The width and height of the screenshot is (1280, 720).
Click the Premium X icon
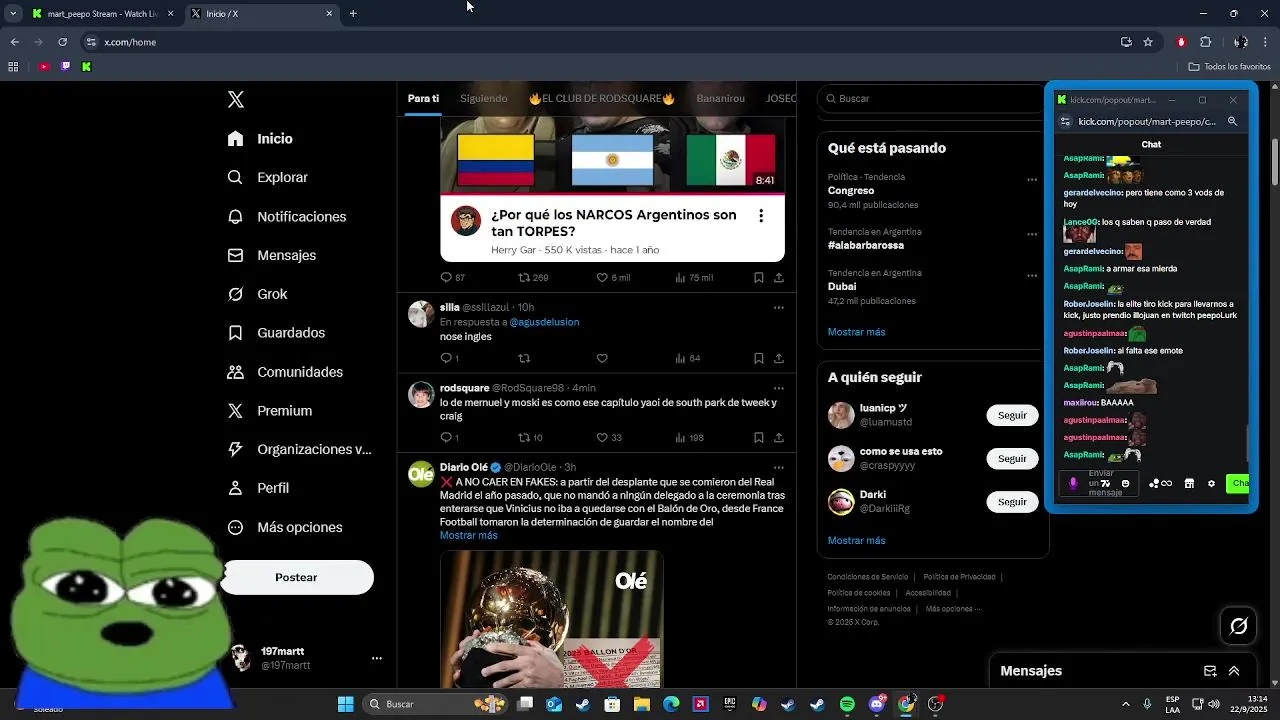235,411
